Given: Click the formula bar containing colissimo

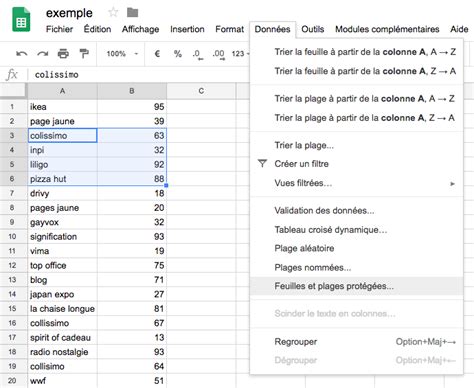Looking at the screenshot, I should tap(140, 75).
